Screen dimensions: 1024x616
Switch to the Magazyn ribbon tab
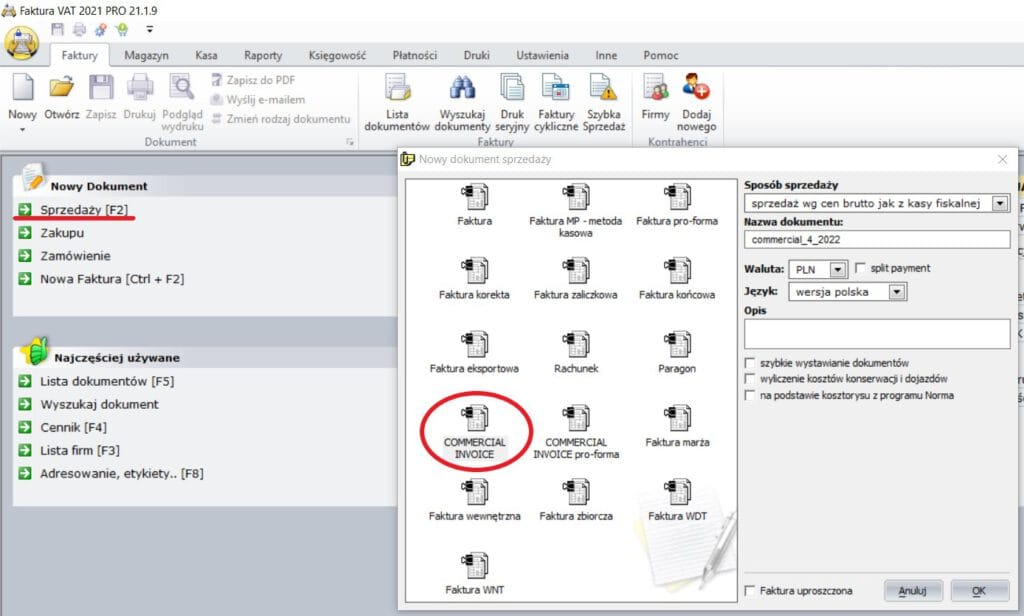pyautogui.click(x=146, y=56)
